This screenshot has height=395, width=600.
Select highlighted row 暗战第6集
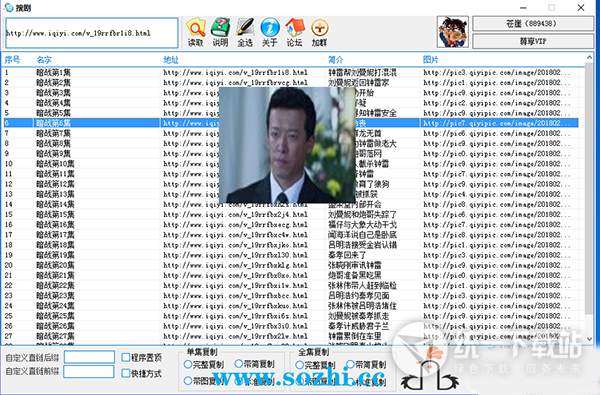tap(291, 123)
